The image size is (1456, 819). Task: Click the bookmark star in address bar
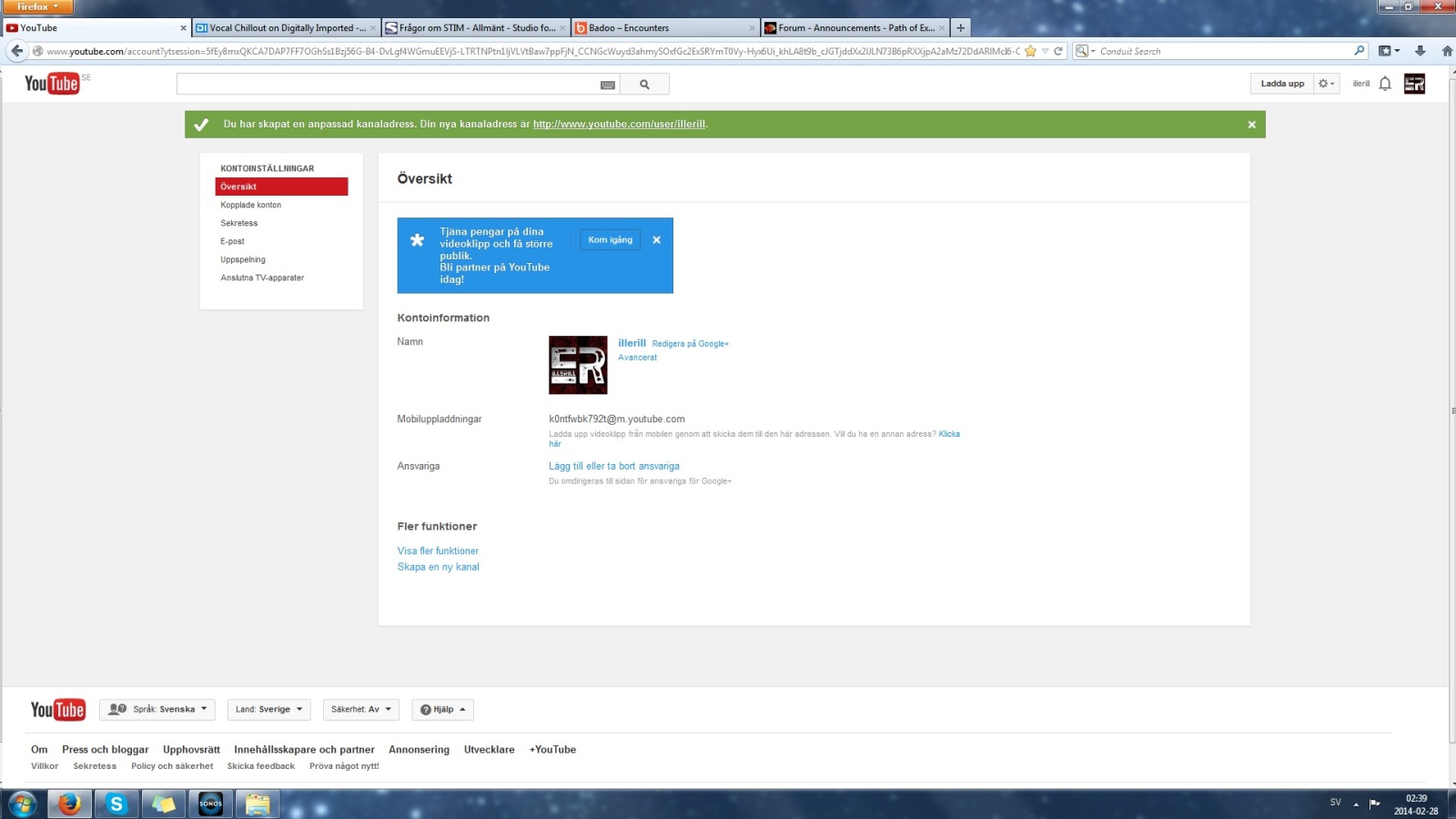pos(1030,51)
